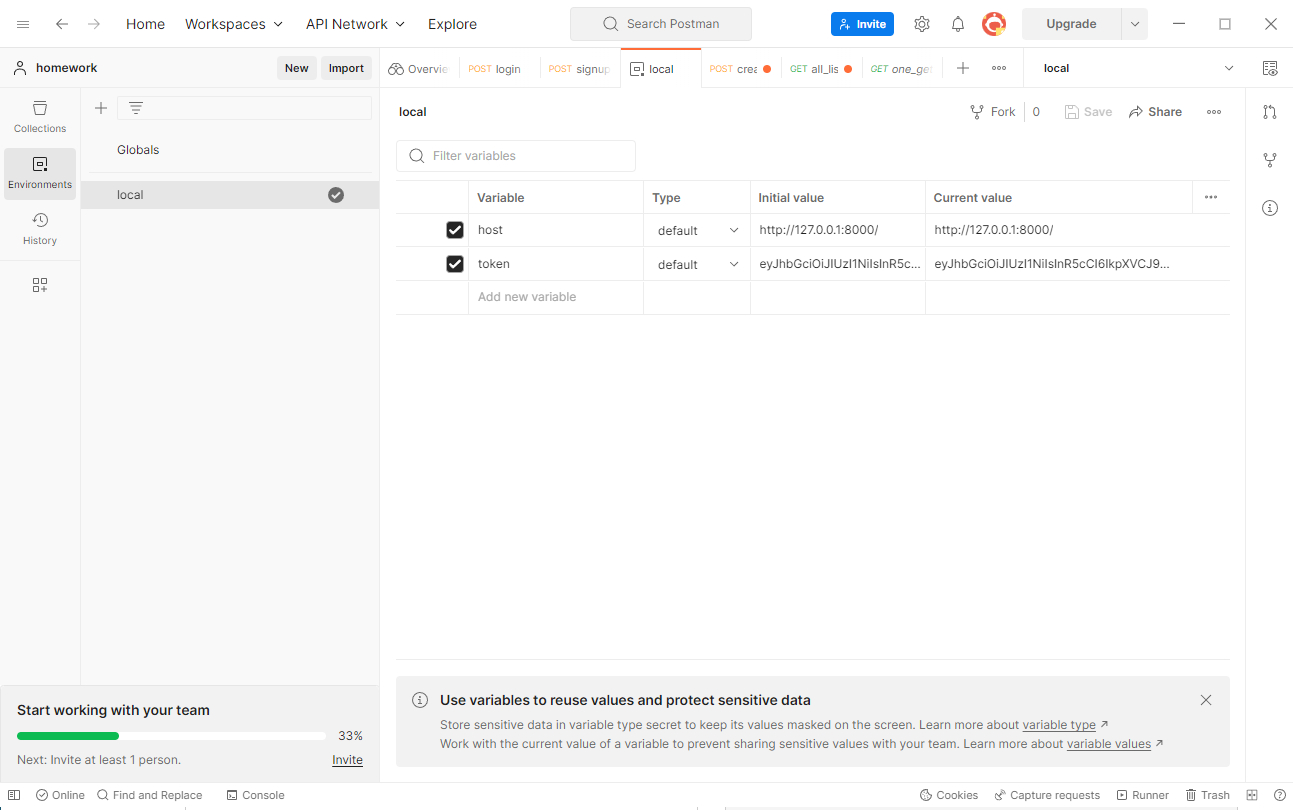Go forward with the right arrow
The width and height of the screenshot is (1293, 810).
tap(94, 24)
